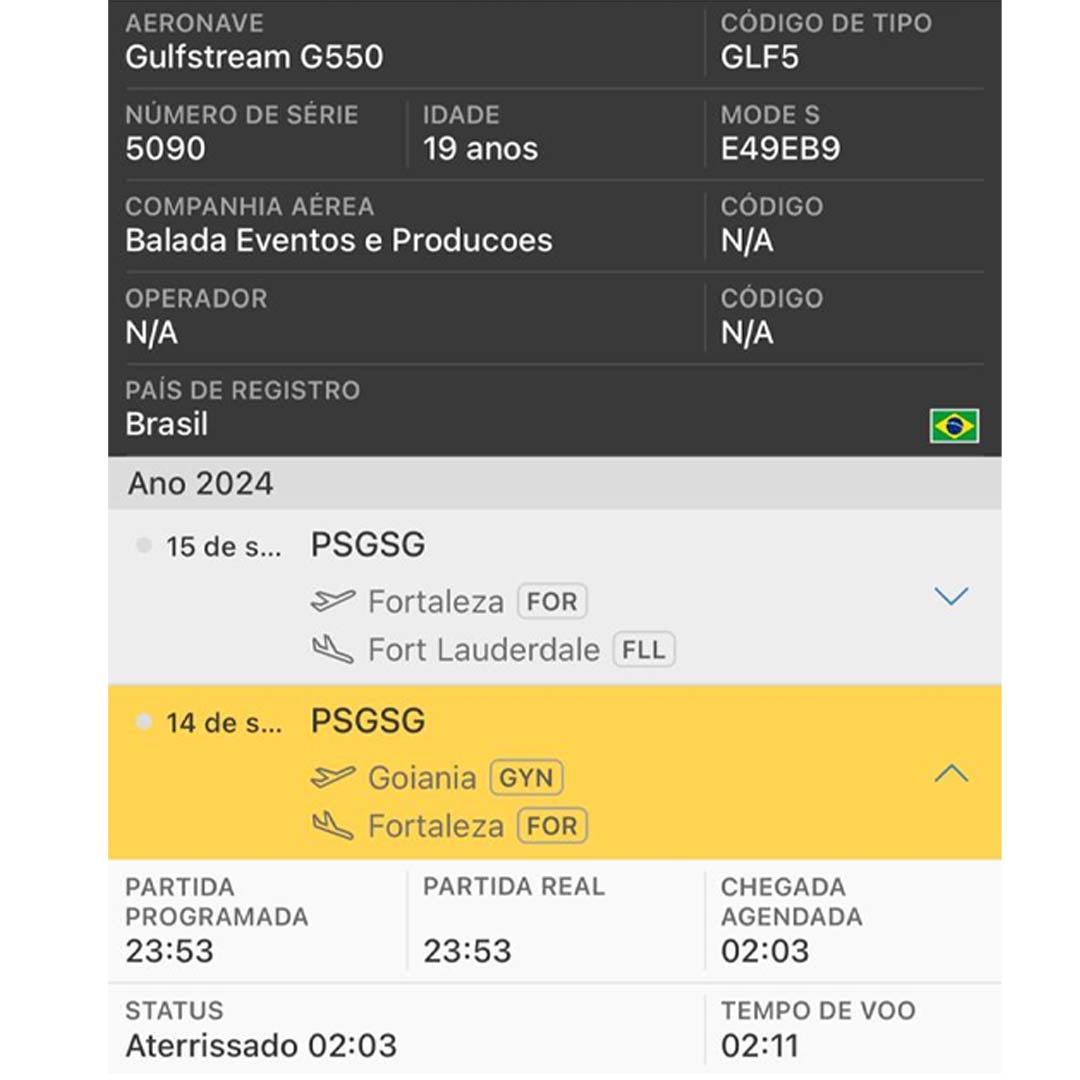Tap the Aterrissado 02:03 status
The width and height of the screenshot is (1080, 1080).
click(x=261, y=1046)
